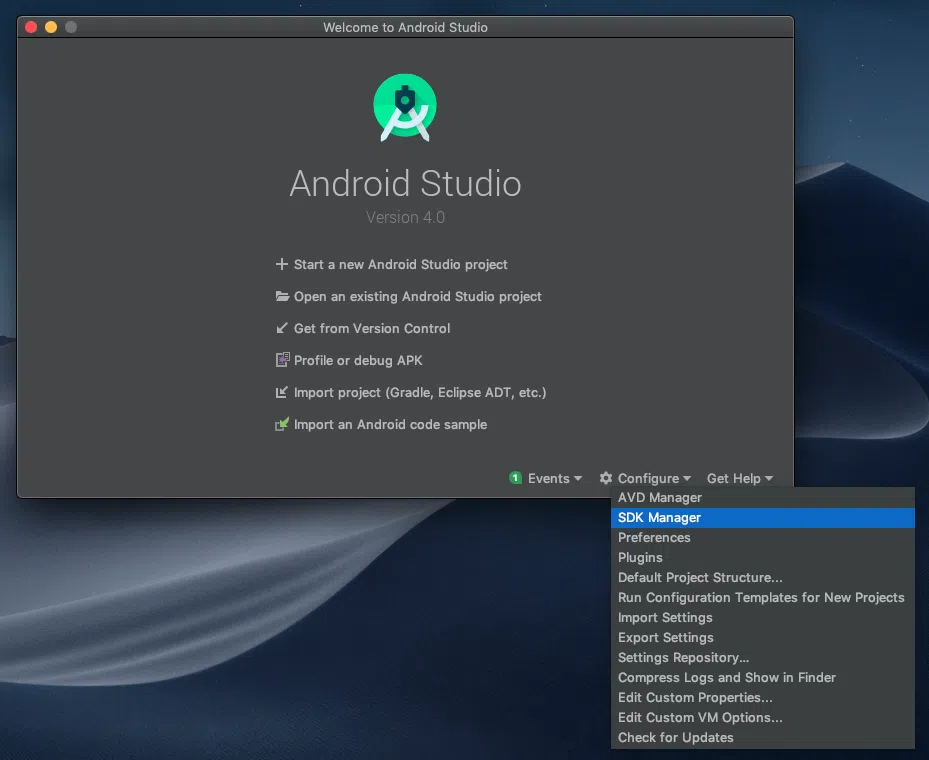This screenshot has height=760, width=929.
Task: Choose Import Settings menu entry
Action: (x=763, y=617)
